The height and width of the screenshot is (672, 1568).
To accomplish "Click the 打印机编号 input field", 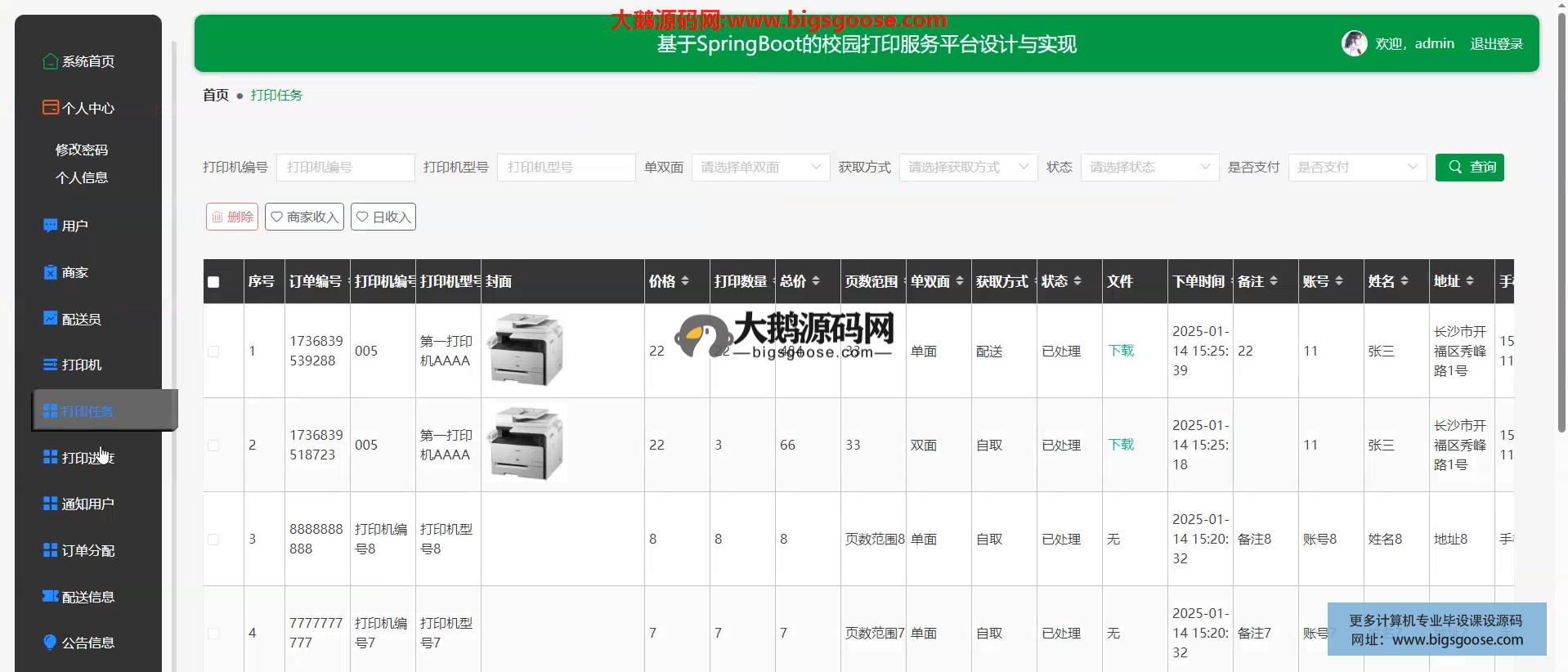I will [345, 168].
